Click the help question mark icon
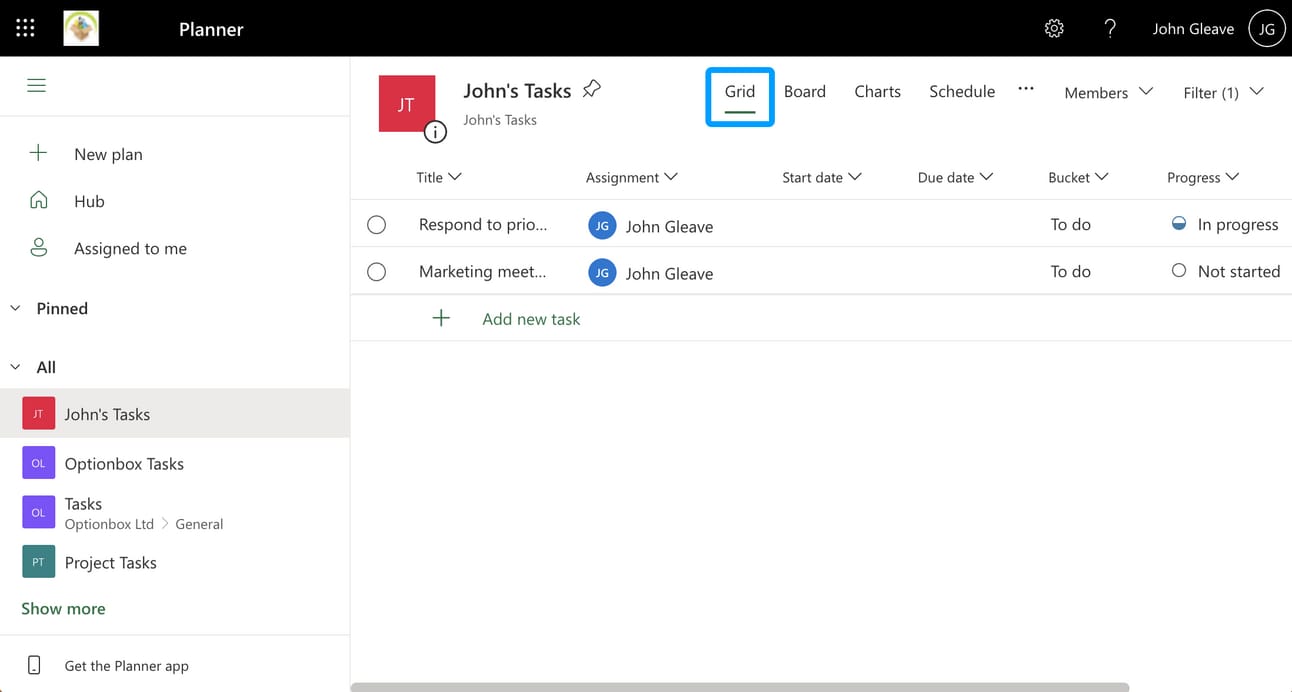 tap(1110, 29)
